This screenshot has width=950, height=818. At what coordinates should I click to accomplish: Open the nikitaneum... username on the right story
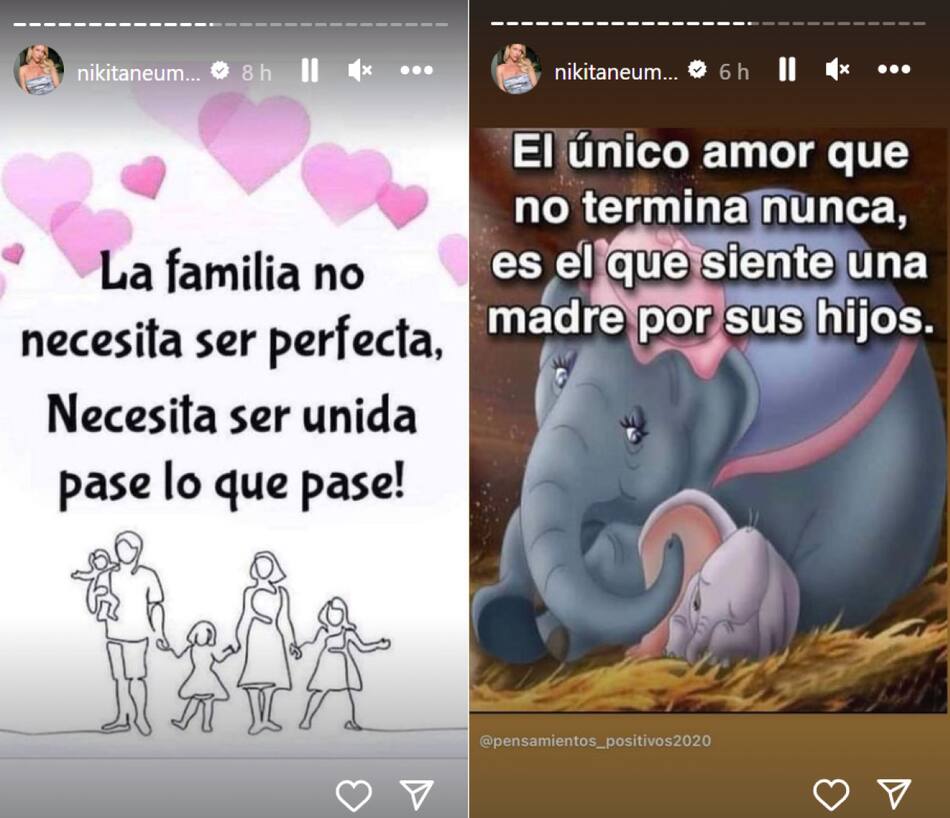click(616, 73)
